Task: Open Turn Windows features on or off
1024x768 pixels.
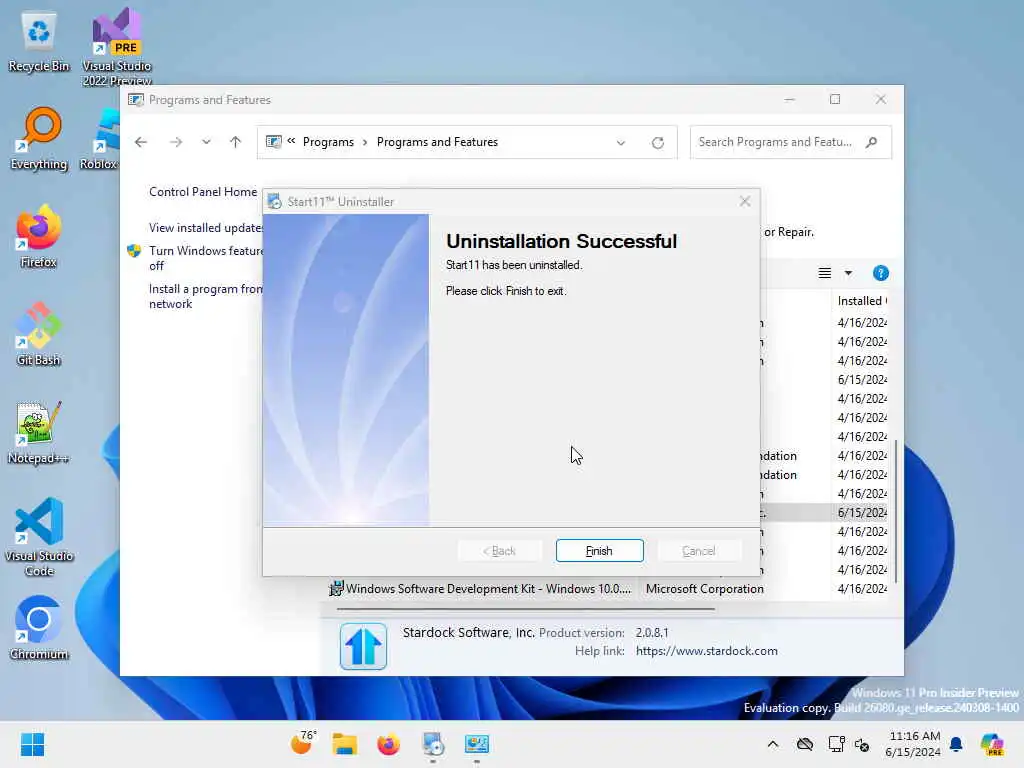Action: tap(205, 258)
